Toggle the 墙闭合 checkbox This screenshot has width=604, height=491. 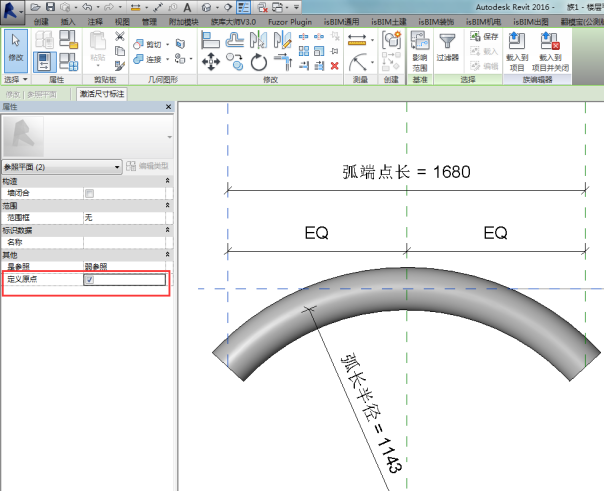click(x=90, y=193)
